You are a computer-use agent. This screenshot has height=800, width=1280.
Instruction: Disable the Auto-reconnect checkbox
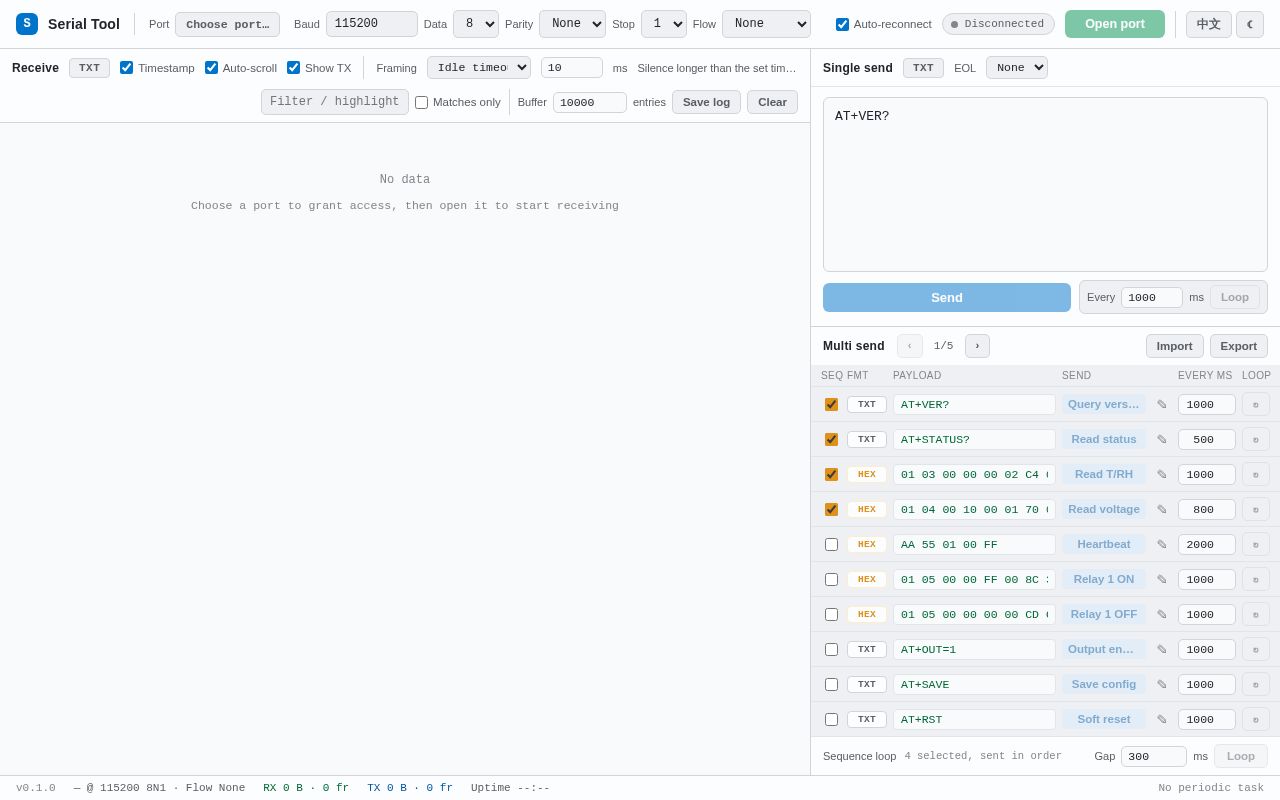[x=842, y=24]
